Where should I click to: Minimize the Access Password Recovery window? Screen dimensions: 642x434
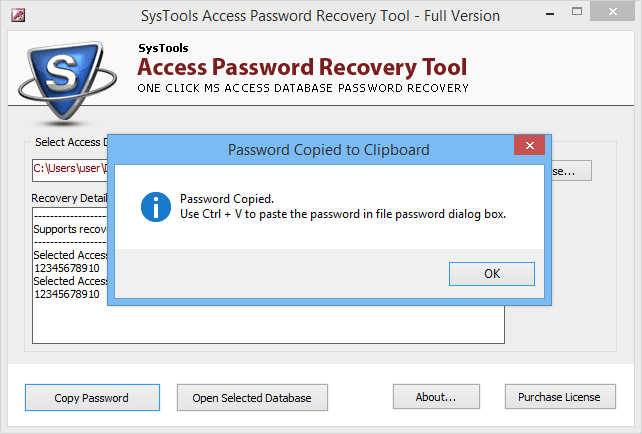[x=550, y=14]
